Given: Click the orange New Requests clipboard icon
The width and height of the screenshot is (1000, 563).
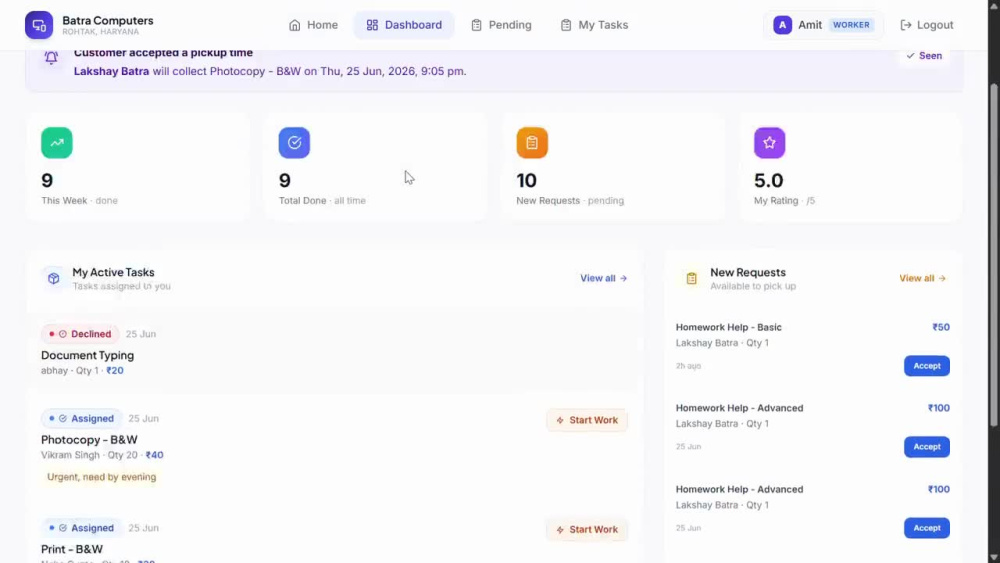Looking at the screenshot, I should 532,143.
